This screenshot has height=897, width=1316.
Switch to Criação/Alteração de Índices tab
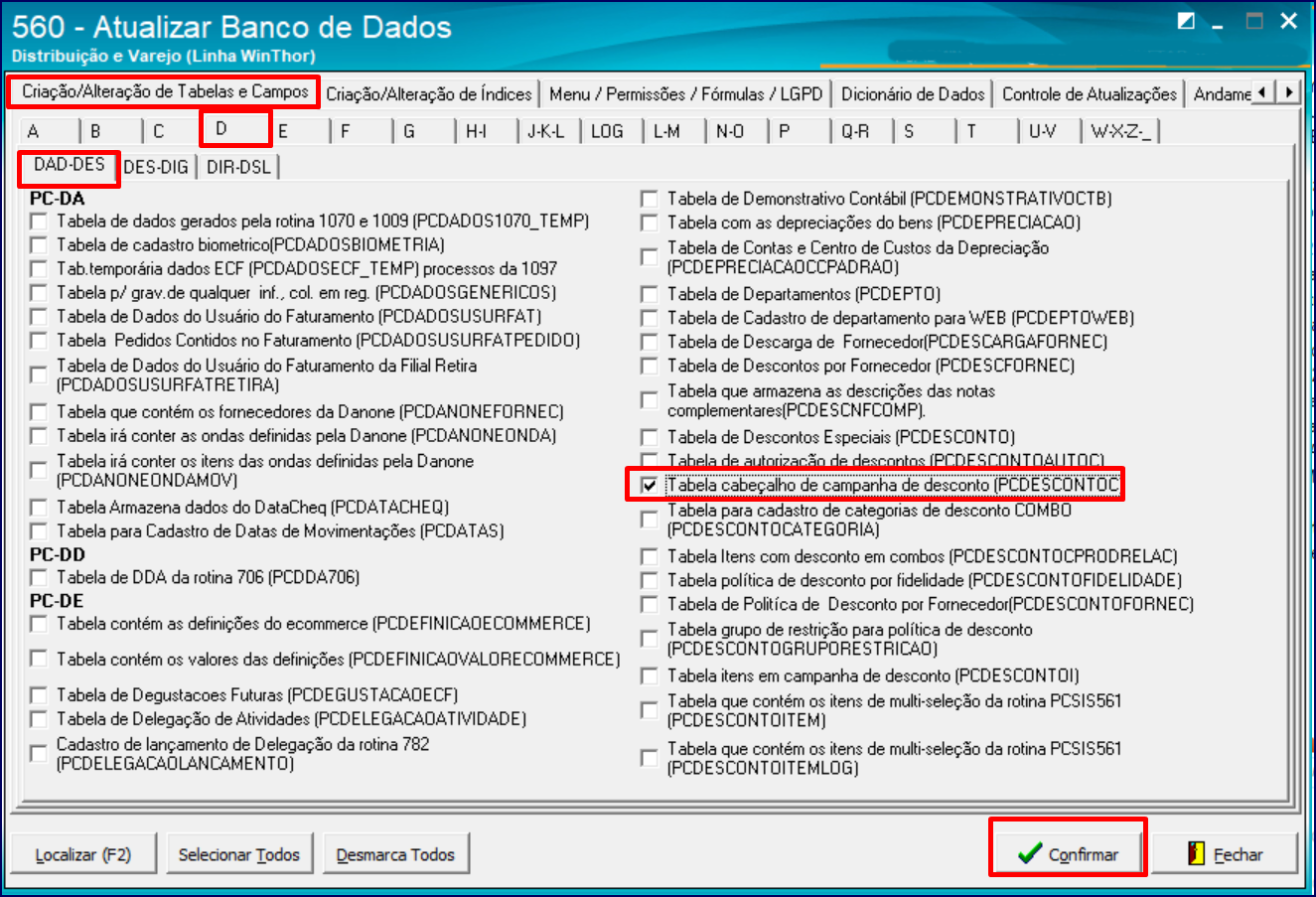click(429, 94)
